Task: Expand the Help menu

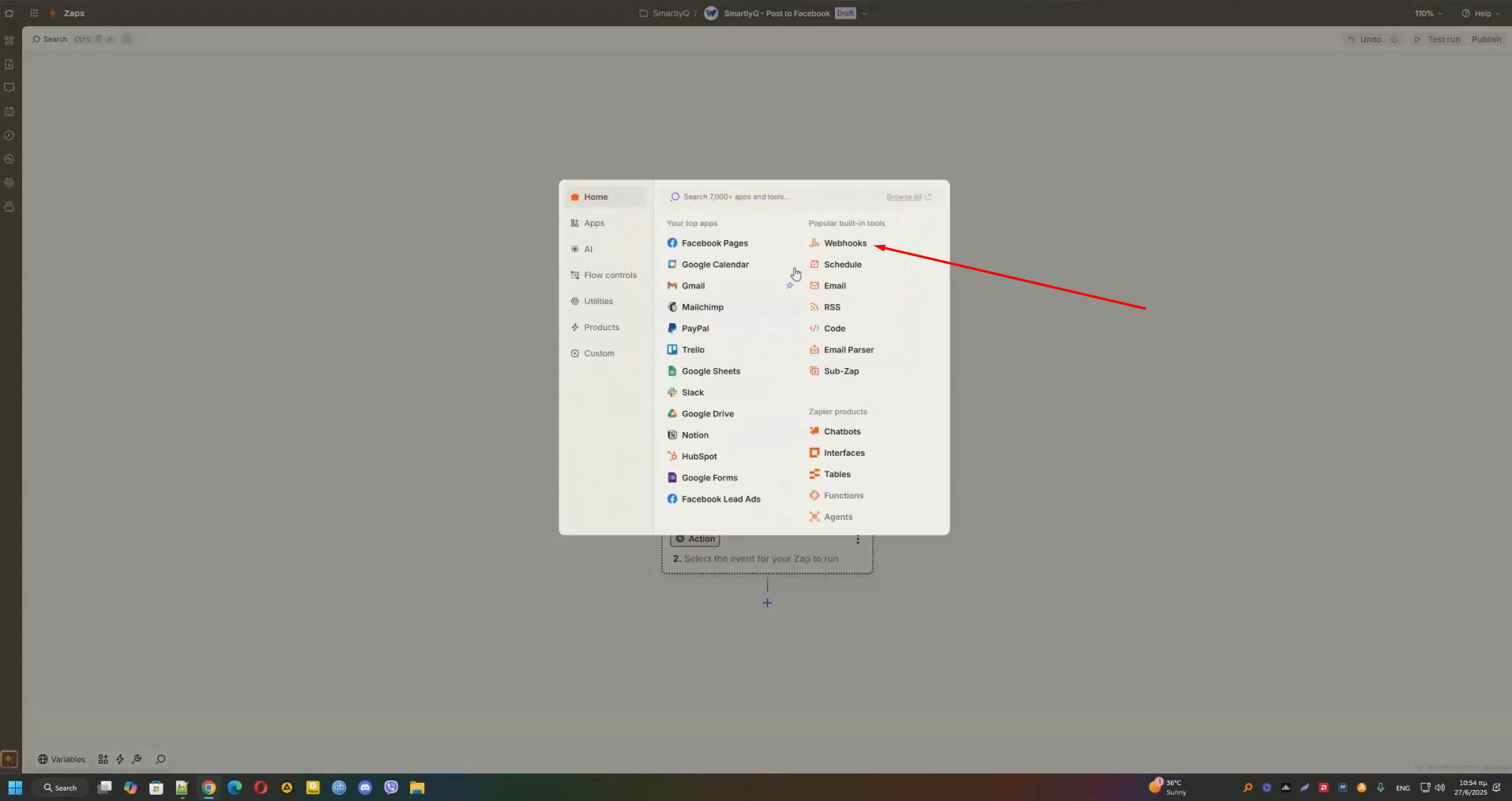Action: [1480, 13]
